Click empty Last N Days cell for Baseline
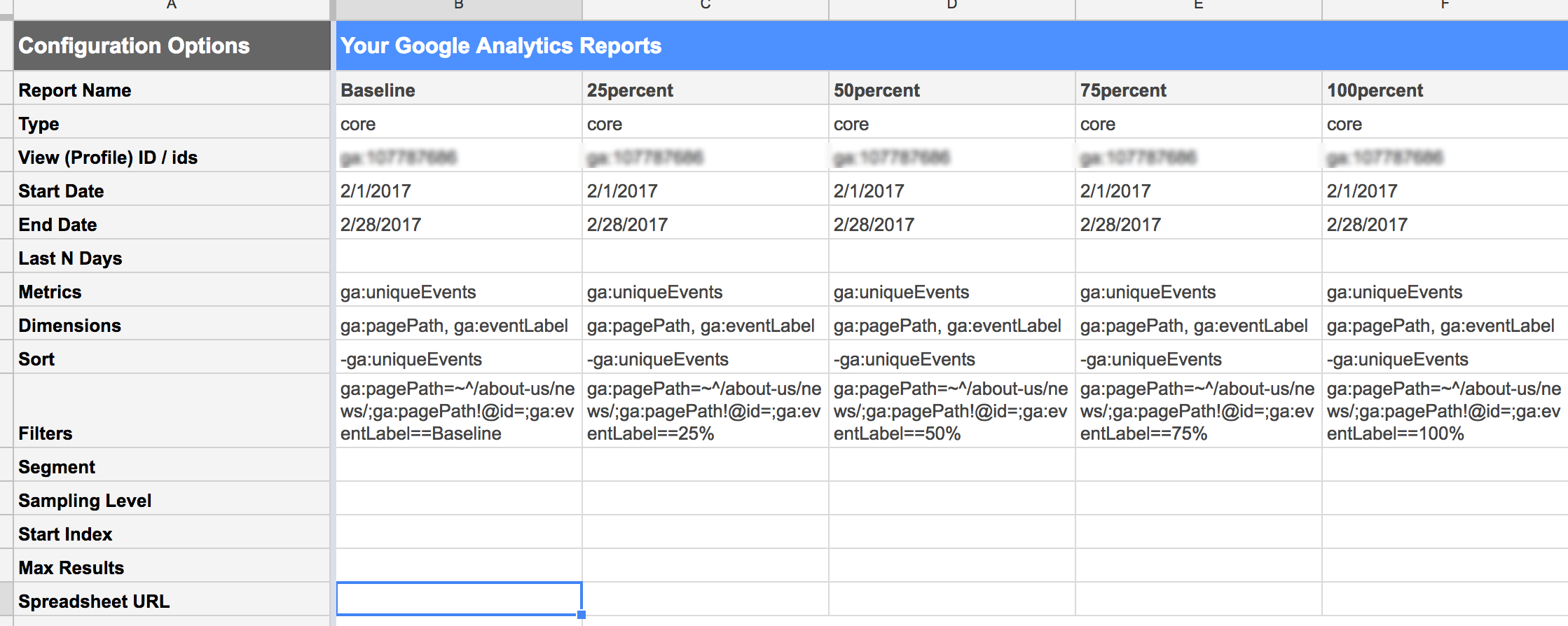The width and height of the screenshot is (1568, 626). [x=459, y=258]
